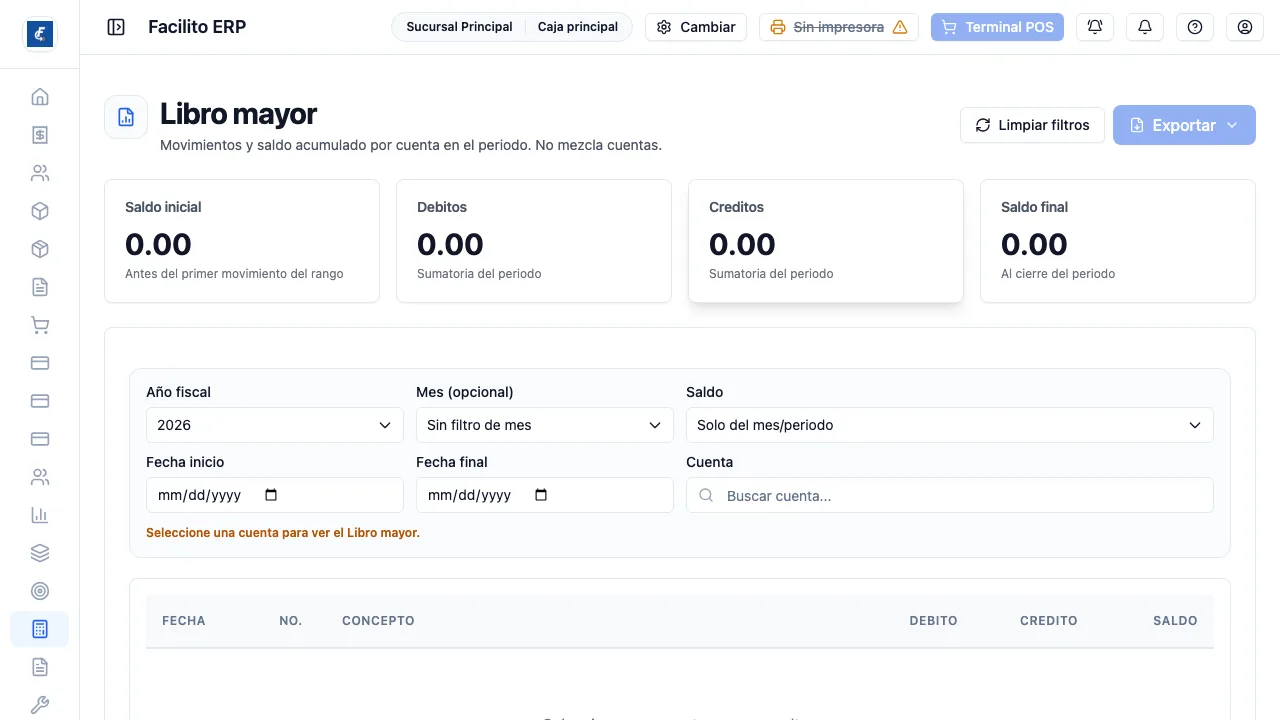Click the ringing bell alerts icon
The height and width of the screenshot is (720, 1280).
(x=1095, y=27)
